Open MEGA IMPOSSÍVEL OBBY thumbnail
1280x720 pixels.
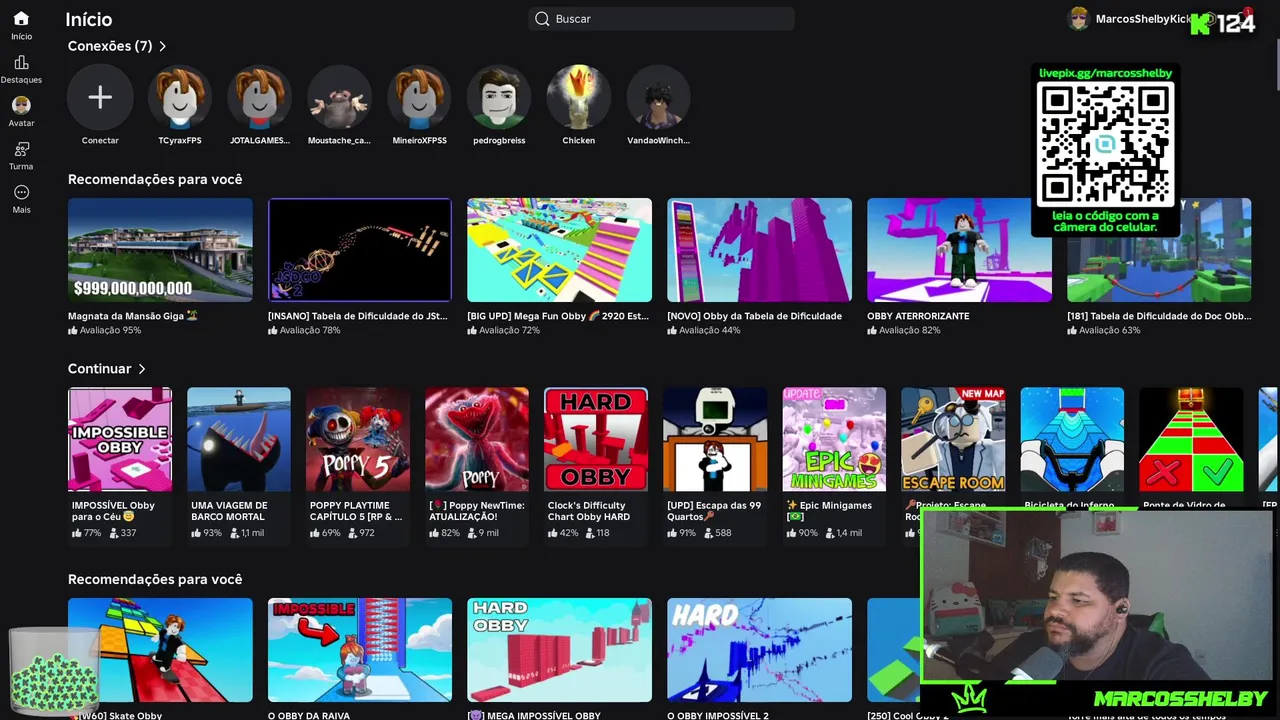point(559,650)
